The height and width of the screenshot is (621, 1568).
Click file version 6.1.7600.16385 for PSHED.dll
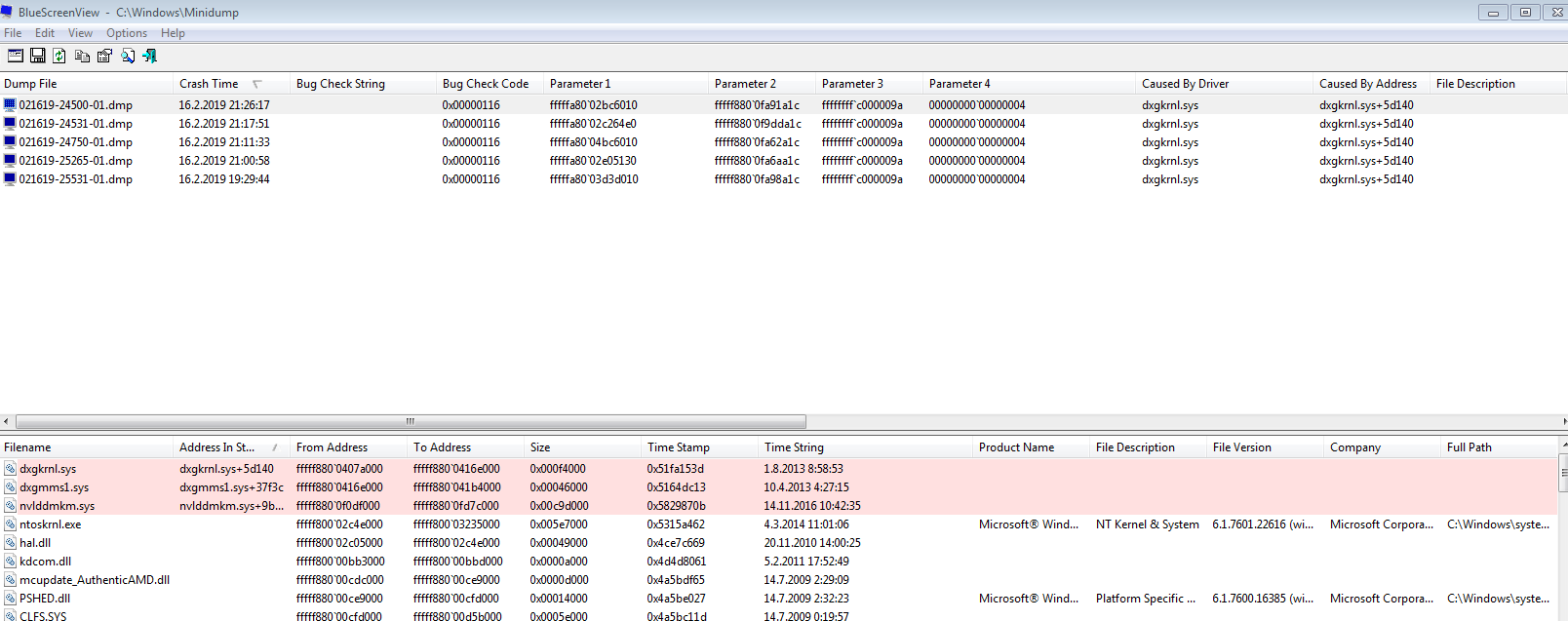click(1263, 599)
